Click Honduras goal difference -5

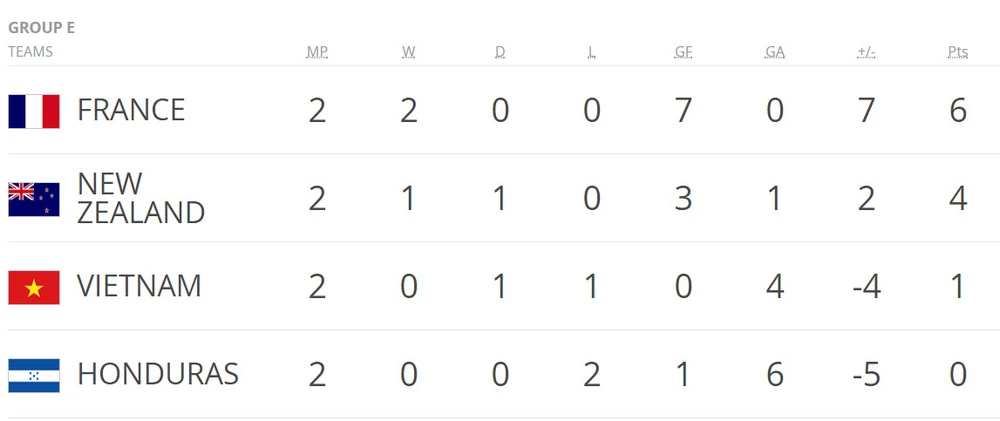tap(866, 374)
